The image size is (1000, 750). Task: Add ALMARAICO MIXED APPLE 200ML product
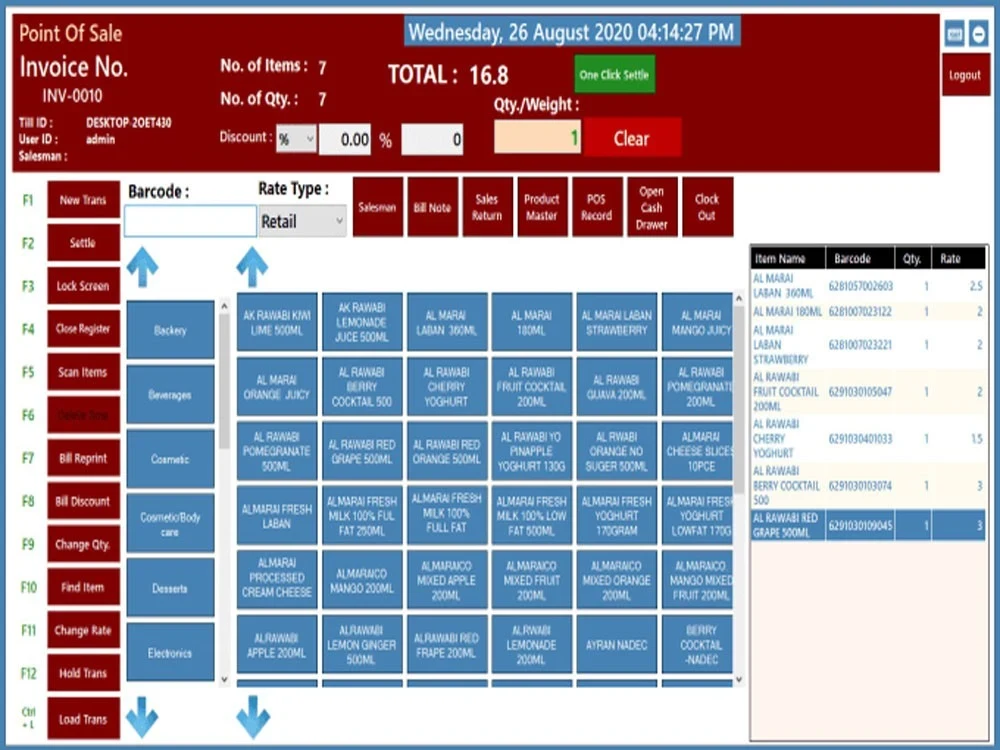point(446,580)
